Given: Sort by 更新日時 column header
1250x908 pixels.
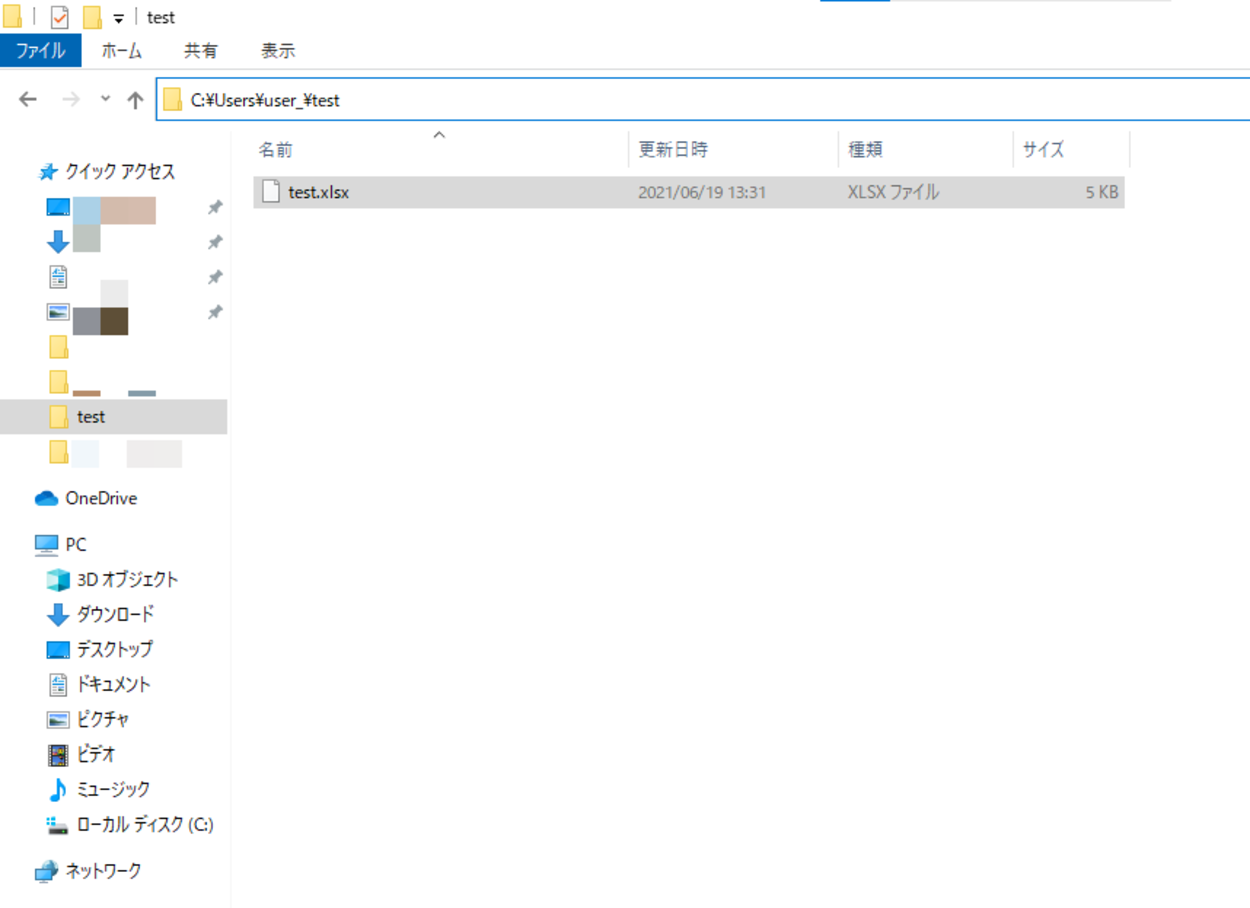Looking at the screenshot, I should (x=673, y=150).
